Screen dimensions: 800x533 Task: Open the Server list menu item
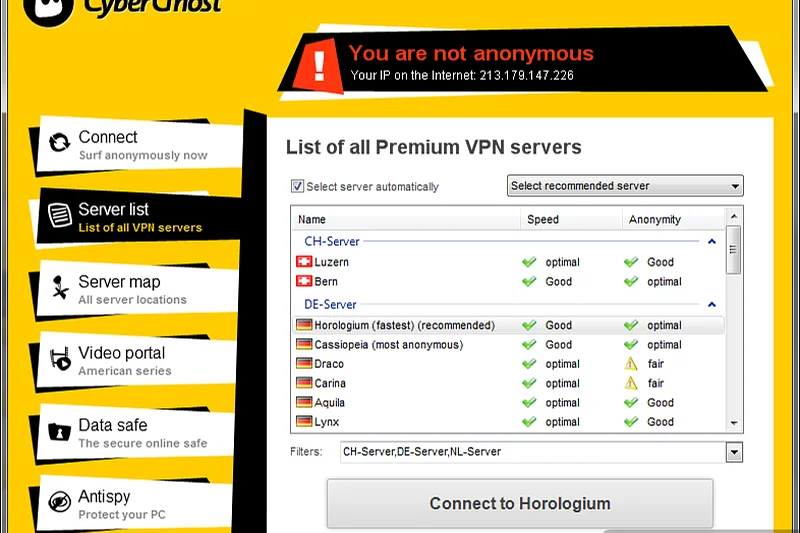coord(138,217)
